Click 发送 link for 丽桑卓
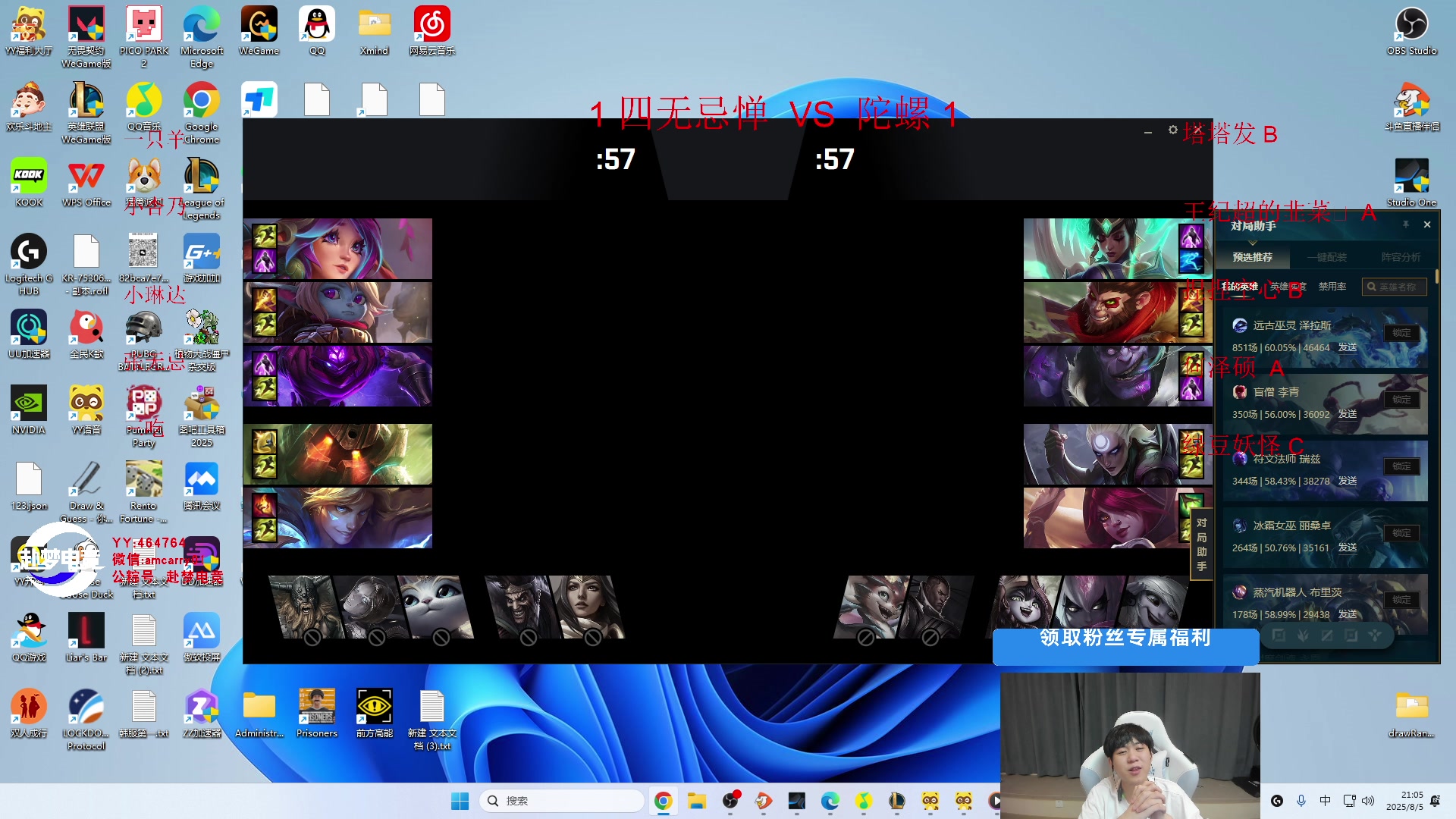Screen dimensions: 1456x819 click(1348, 548)
